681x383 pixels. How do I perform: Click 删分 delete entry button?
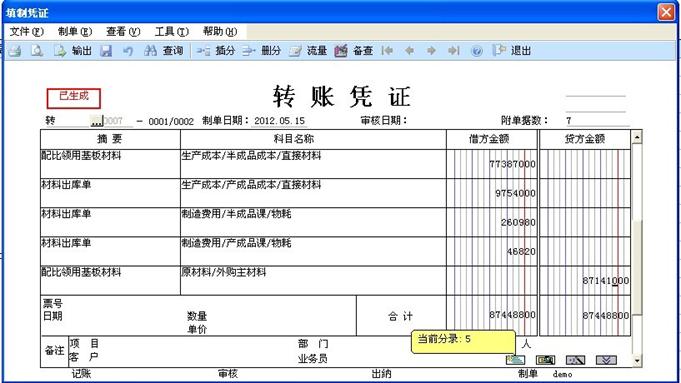pos(261,51)
